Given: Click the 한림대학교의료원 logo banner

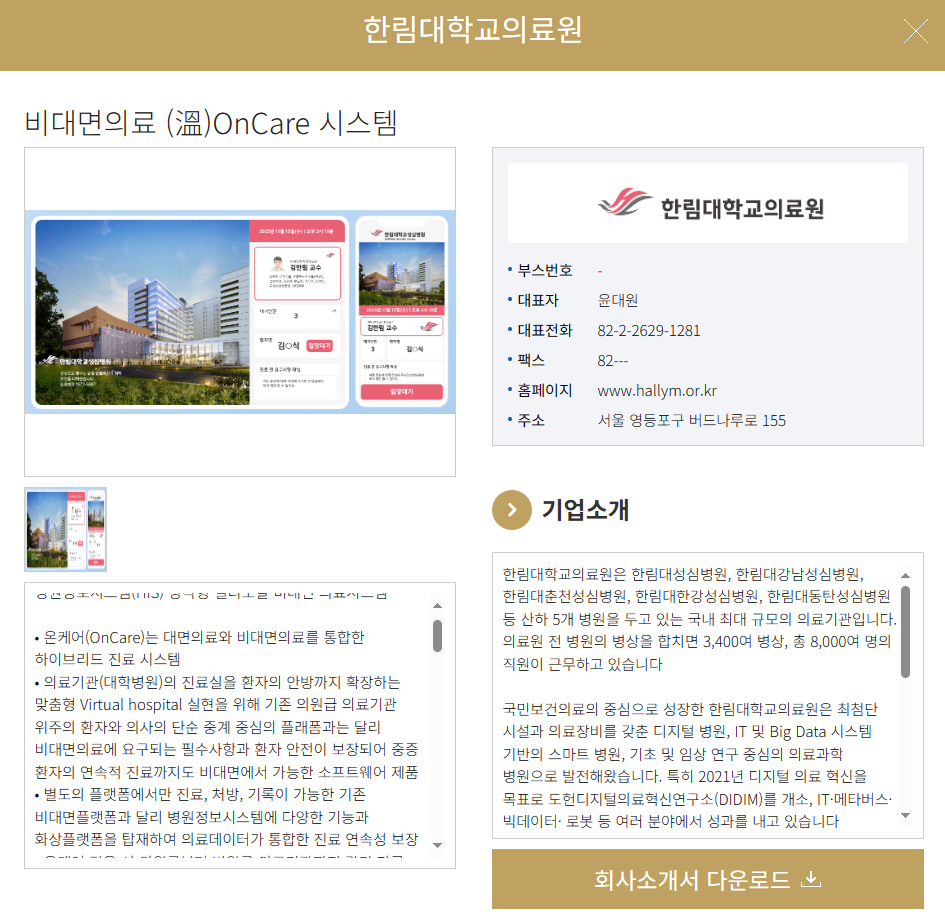Looking at the screenshot, I should pyautogui.click(x=708, y=203).
